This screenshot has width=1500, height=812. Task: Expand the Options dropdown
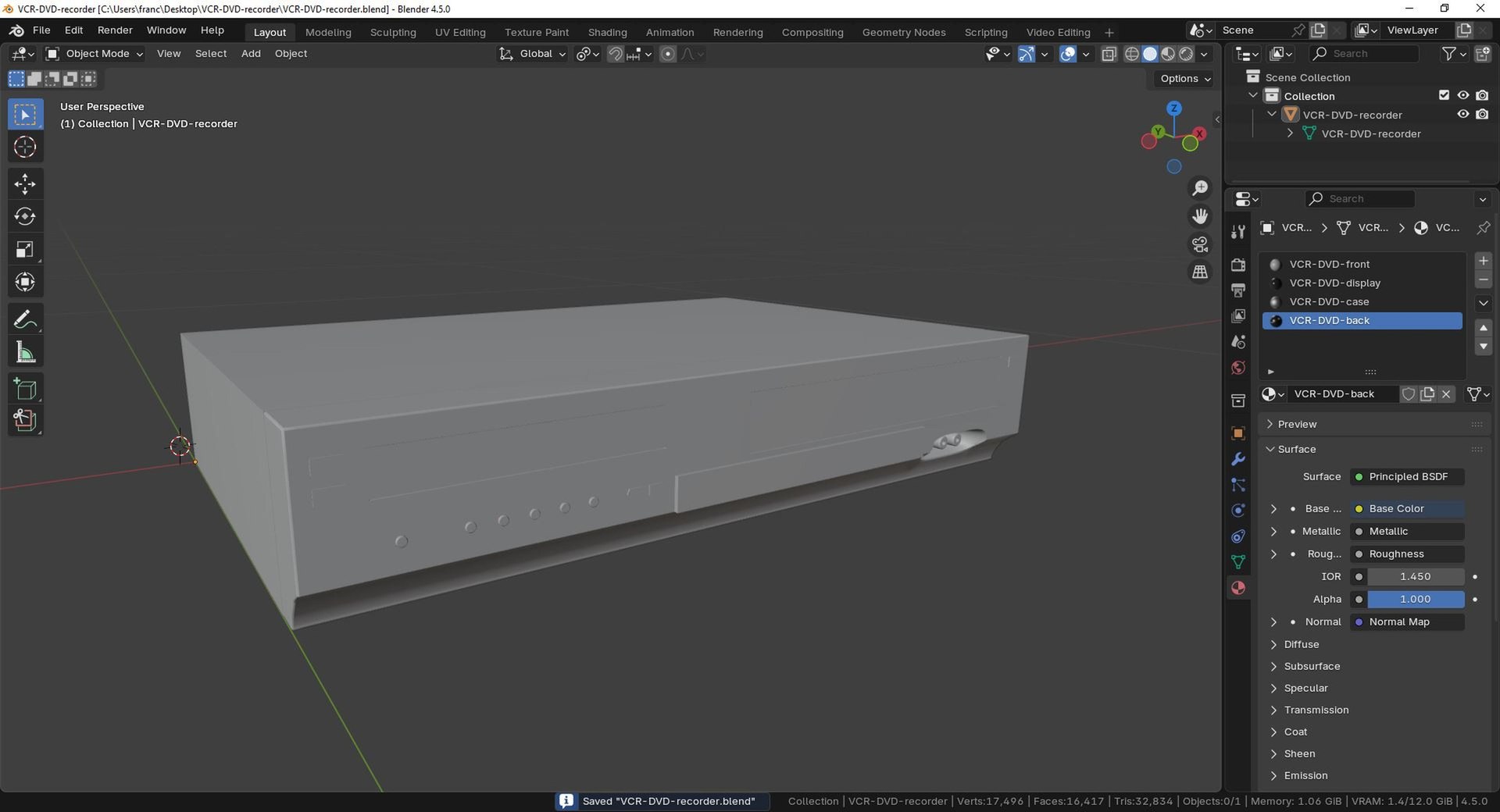[1184, 78]
